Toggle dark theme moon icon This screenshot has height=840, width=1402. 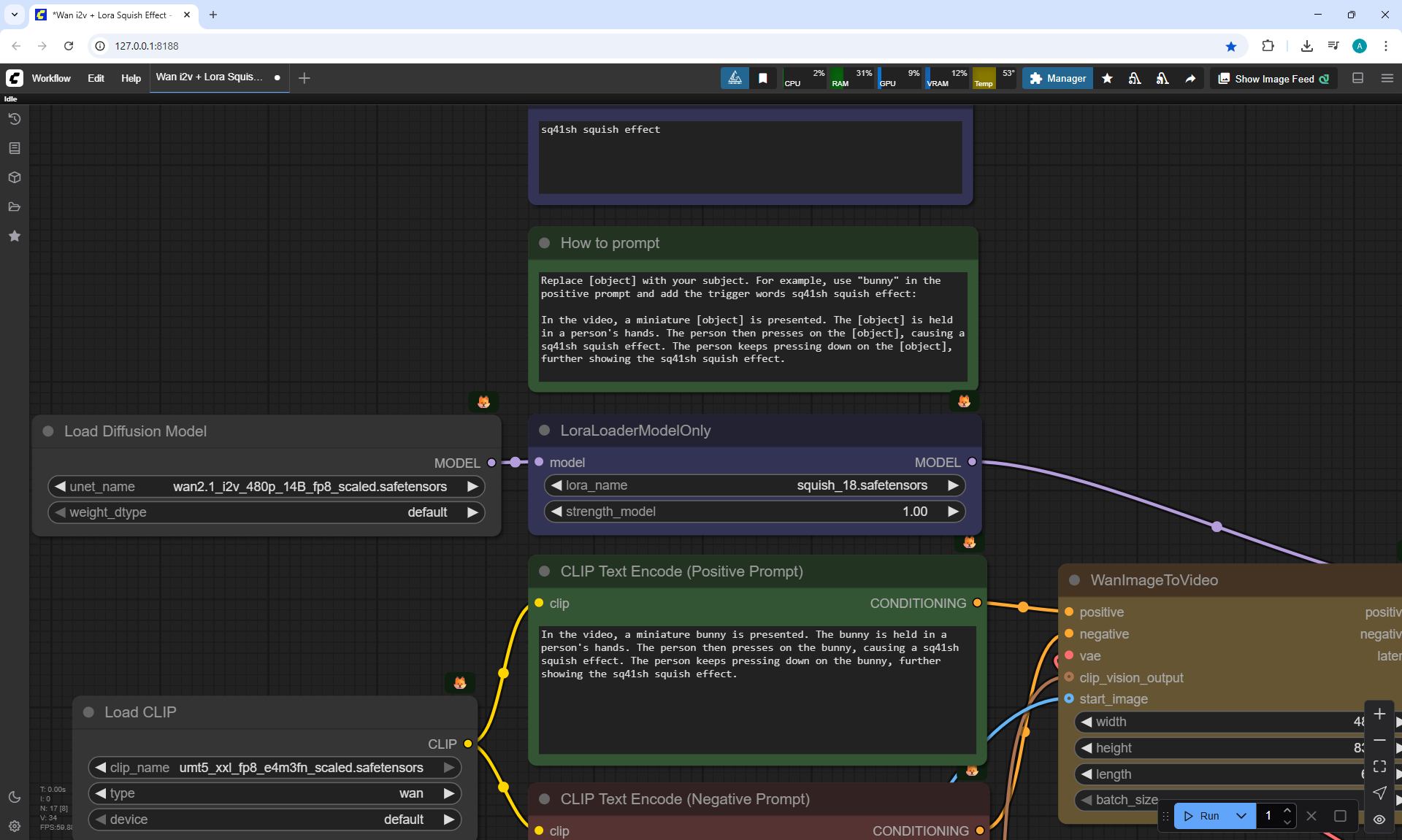14,797
